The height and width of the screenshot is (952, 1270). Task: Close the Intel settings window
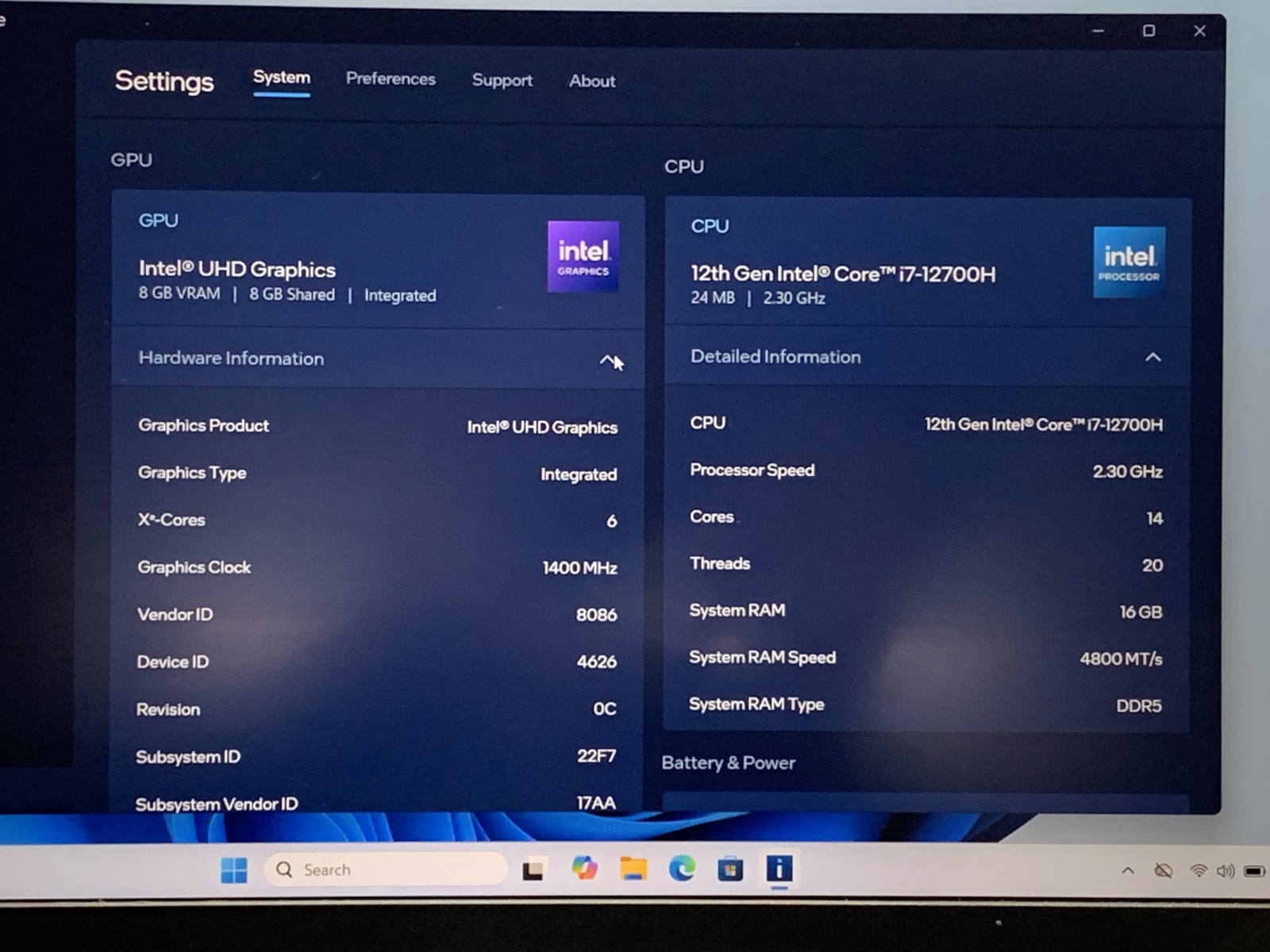tap(1199, 31)
